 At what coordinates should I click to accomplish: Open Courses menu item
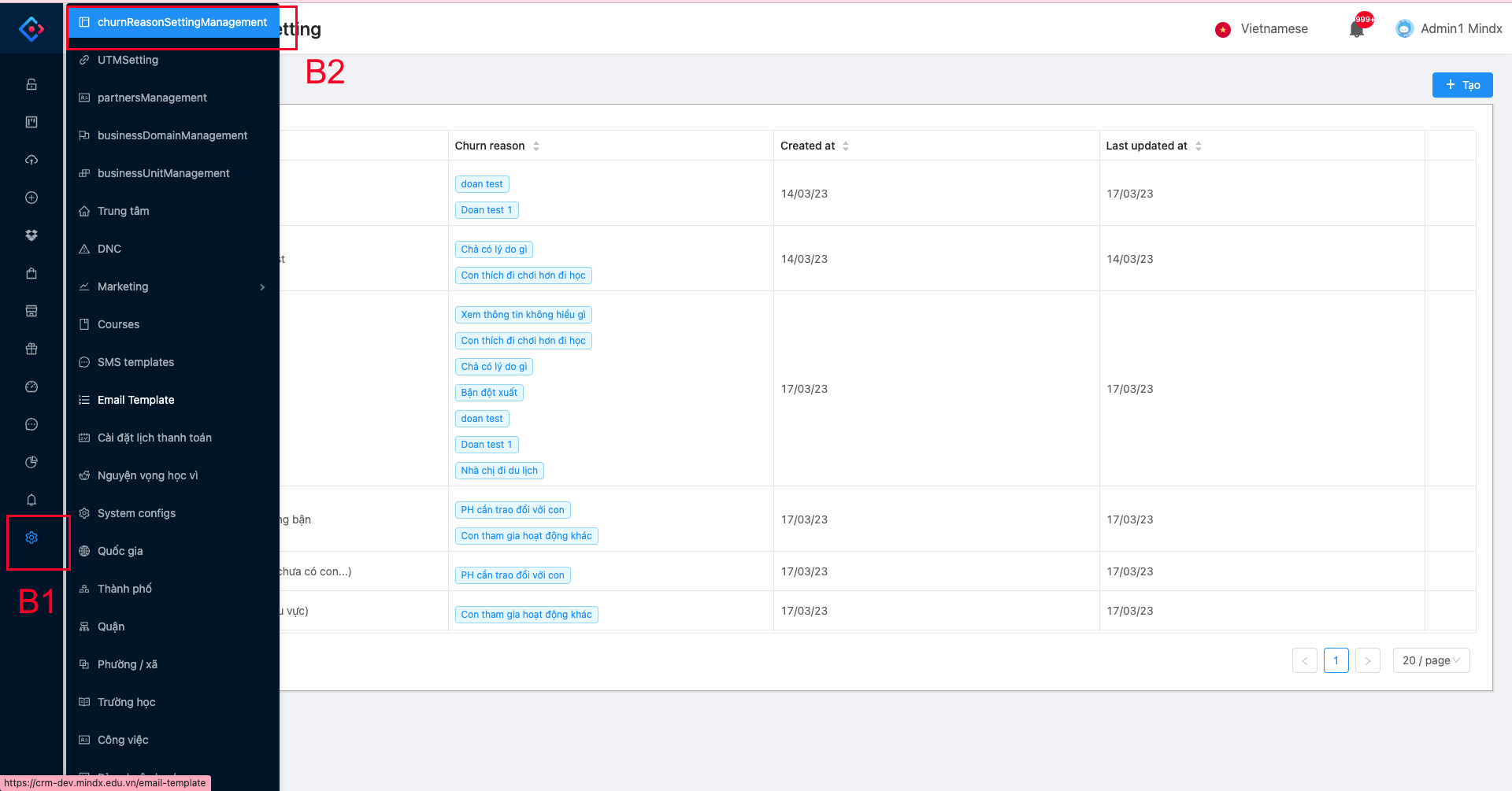(173, 324)
